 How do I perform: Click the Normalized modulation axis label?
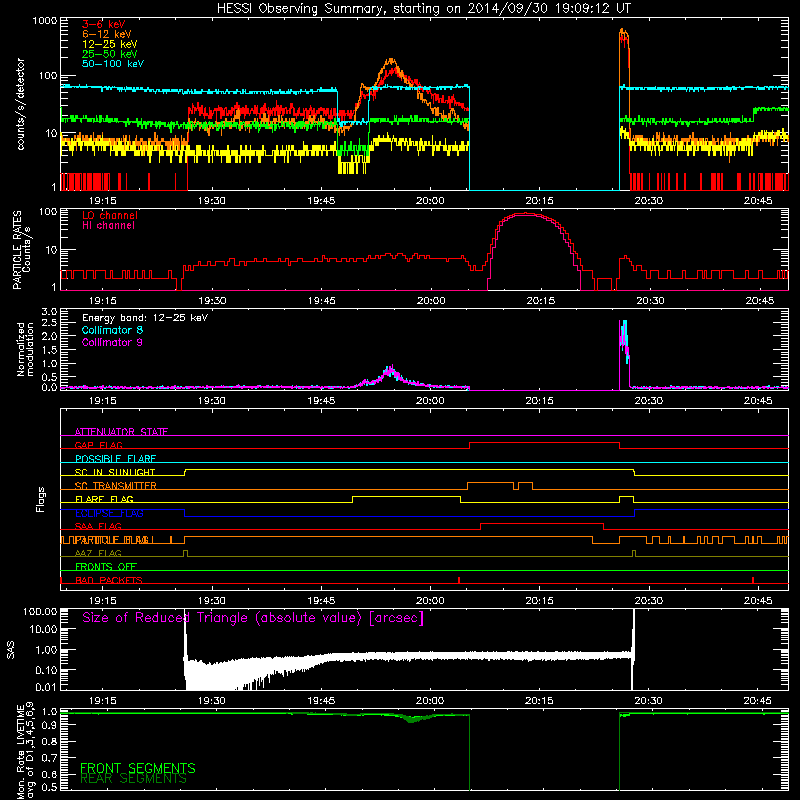25,349
